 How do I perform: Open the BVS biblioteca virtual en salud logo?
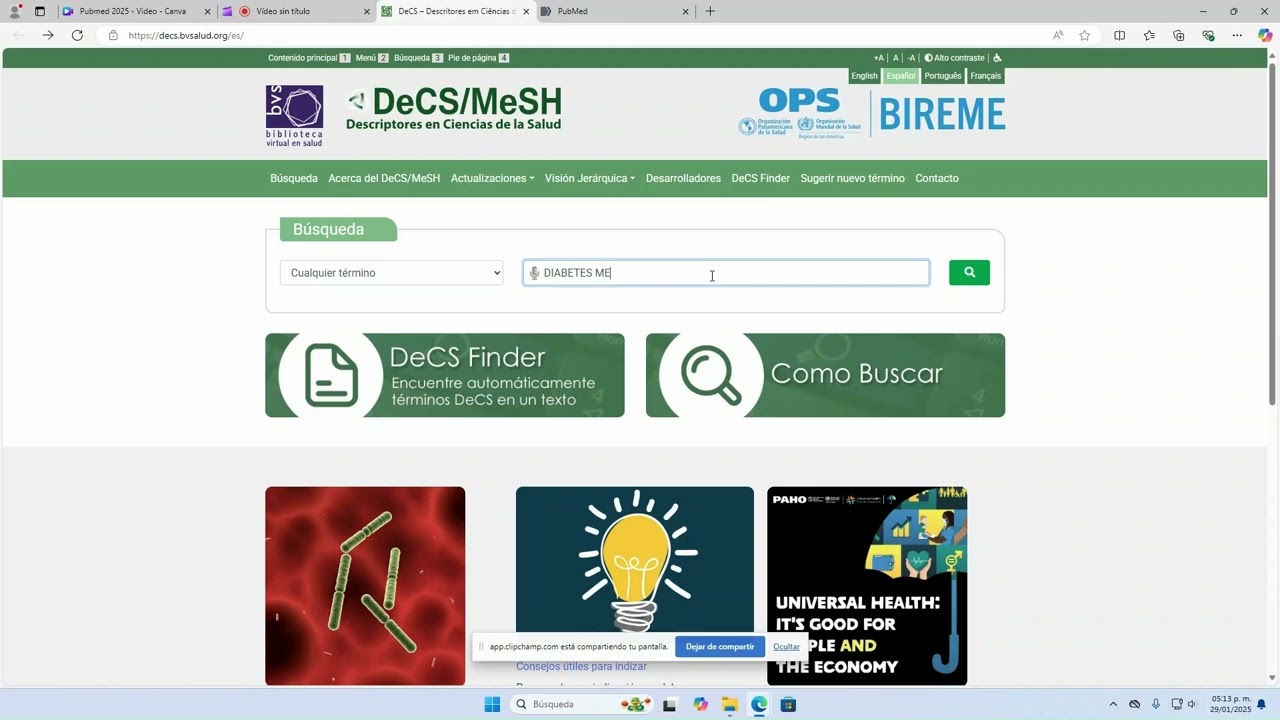pyautogui.click(x=294, y=116)
